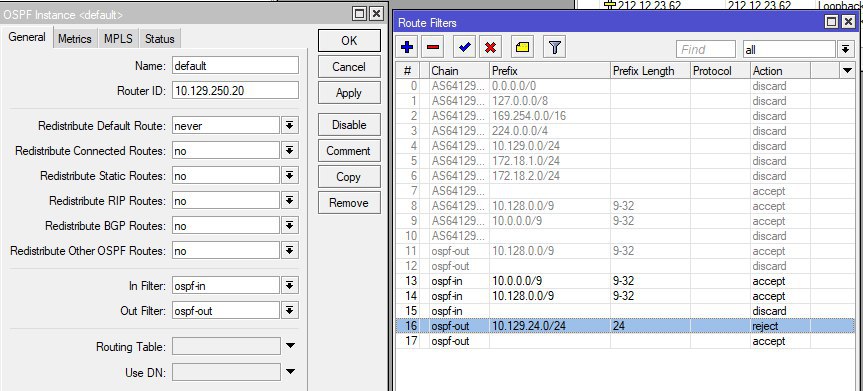Click the Router ID input field

coord(235,90)
